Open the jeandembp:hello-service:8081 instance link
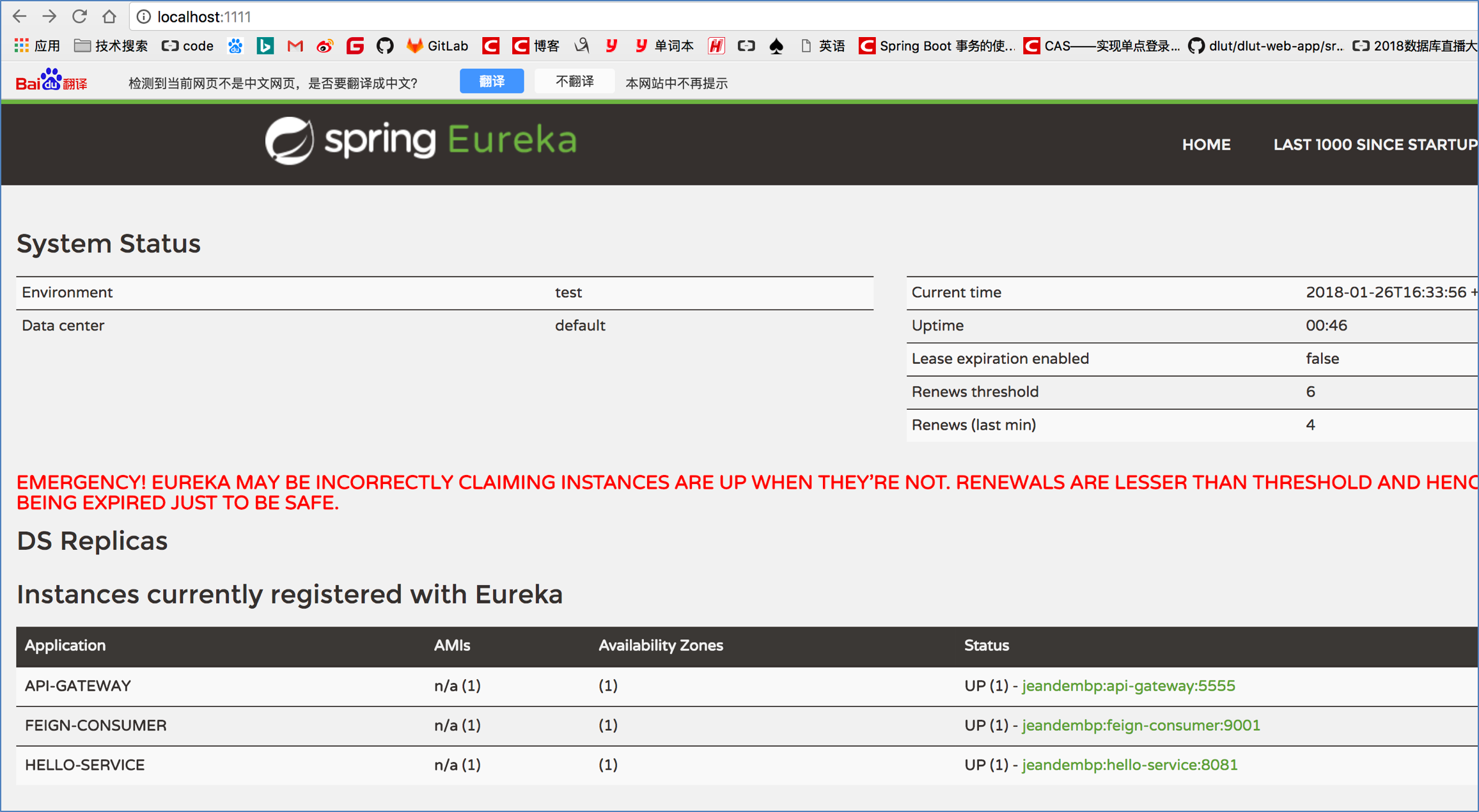 (x=1129, y=765)
